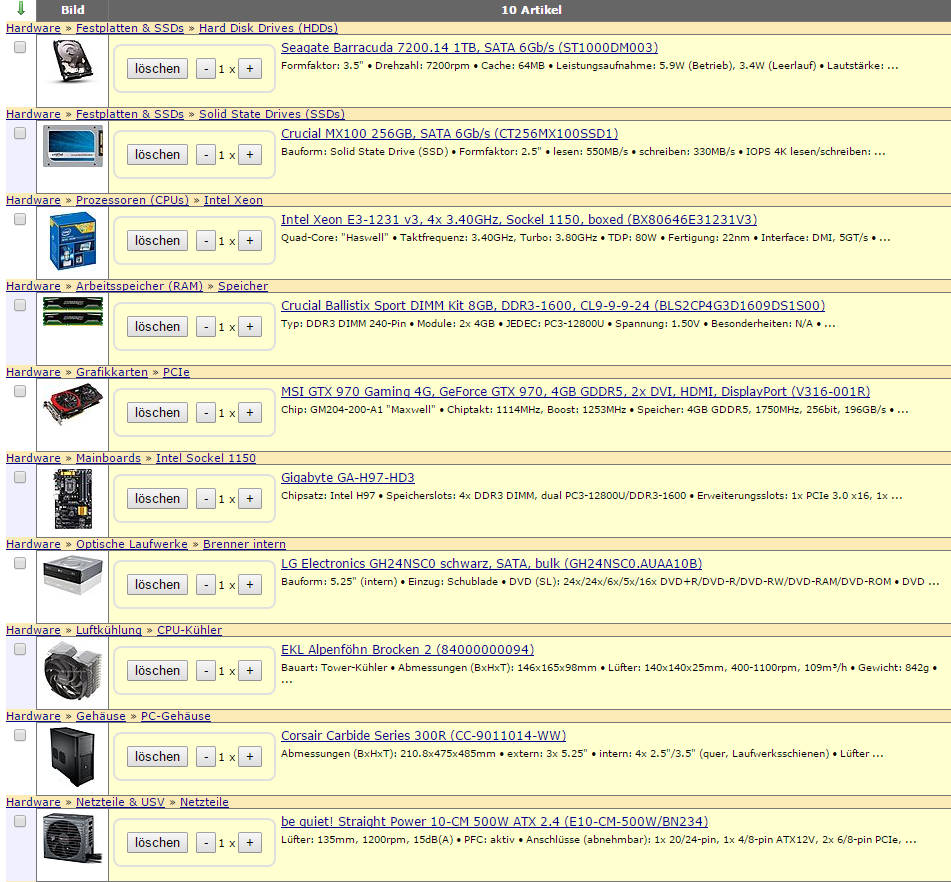This screenshot has width=951, height=882.
Task: Delete be quiet! power supply with löschen
Action: click(x=157, y=843)
